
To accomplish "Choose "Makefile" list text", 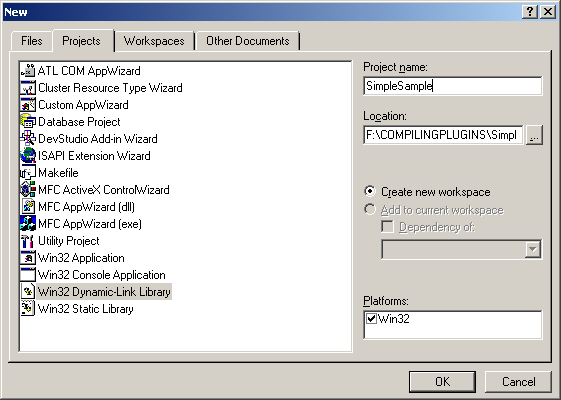I will tap(58, 173).
